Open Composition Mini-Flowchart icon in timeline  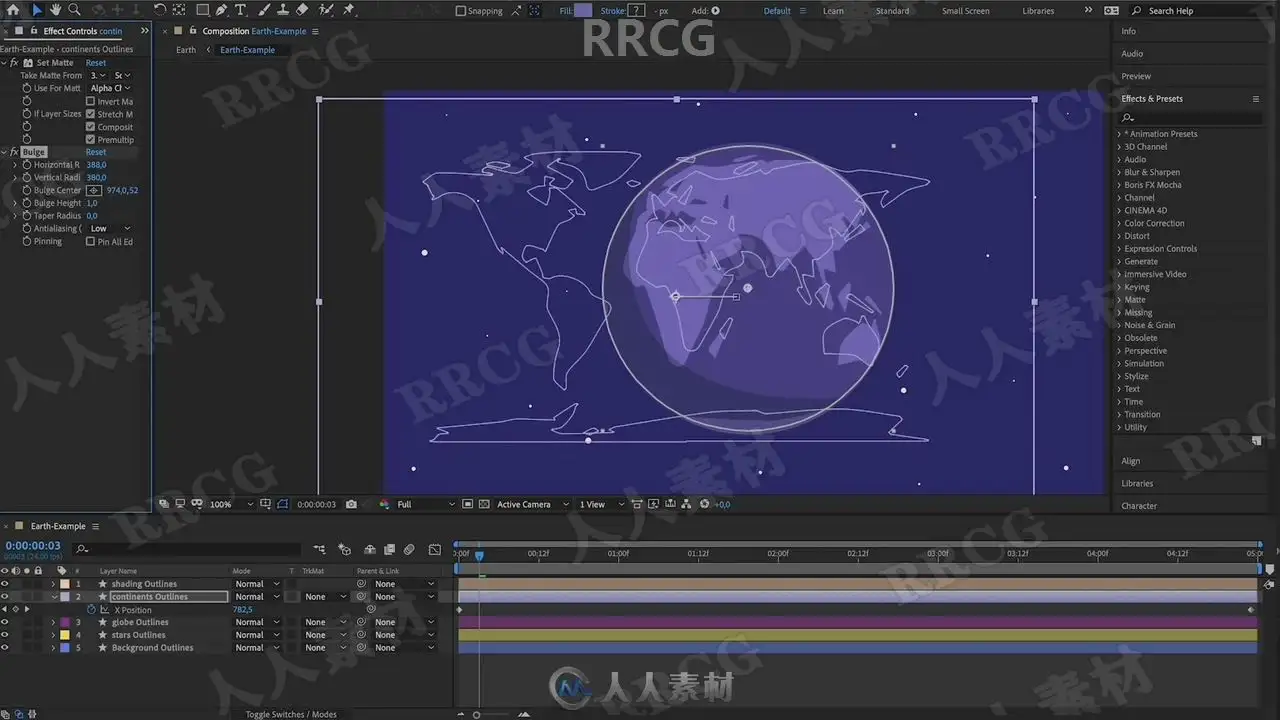(x=319, y=549)
